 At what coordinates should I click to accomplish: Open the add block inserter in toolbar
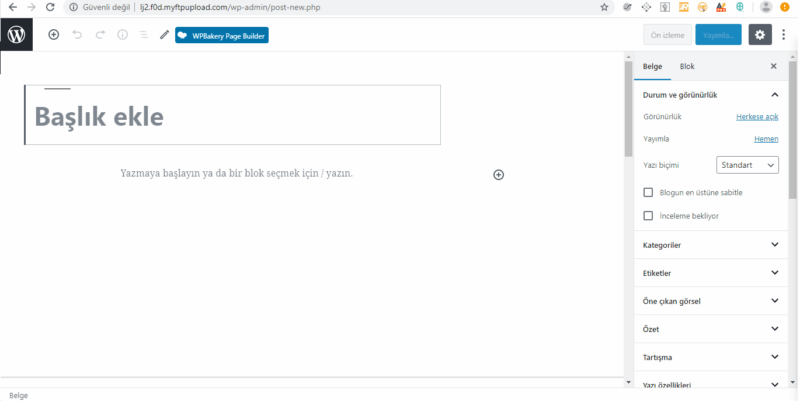54,35
